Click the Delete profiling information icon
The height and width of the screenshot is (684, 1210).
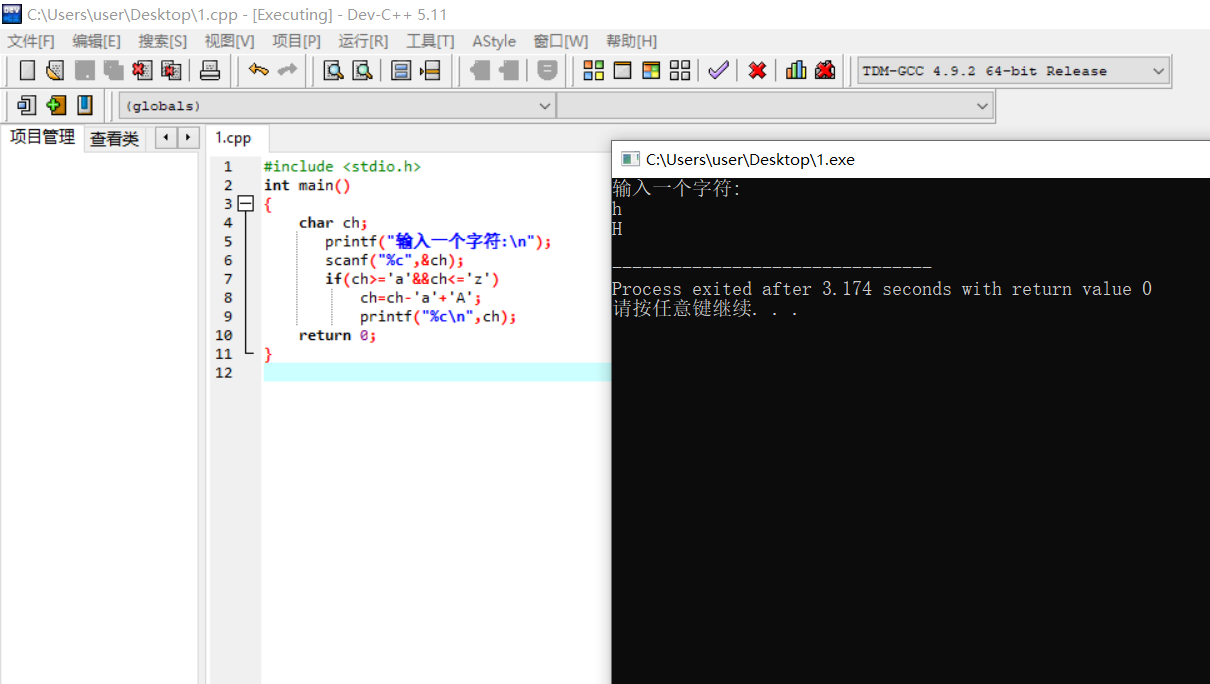pos(825,71)
